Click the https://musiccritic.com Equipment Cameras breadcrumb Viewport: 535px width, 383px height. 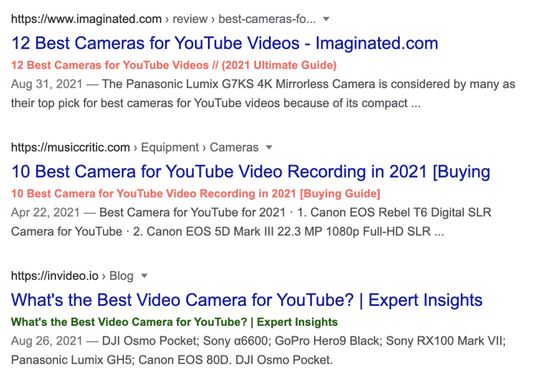click(x=135, y=147)
